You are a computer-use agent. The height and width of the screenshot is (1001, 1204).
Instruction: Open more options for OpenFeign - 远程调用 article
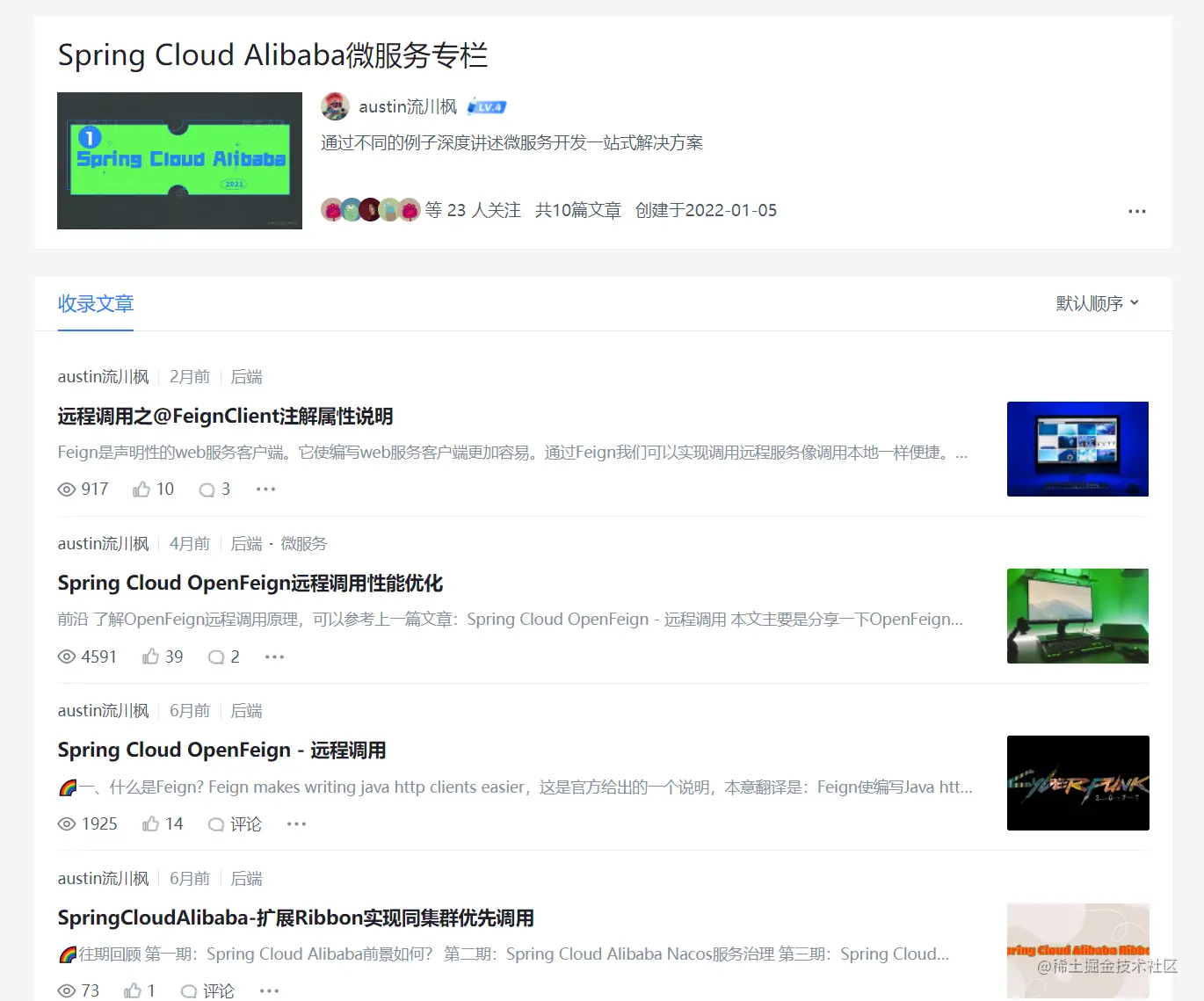coord(297,823)
